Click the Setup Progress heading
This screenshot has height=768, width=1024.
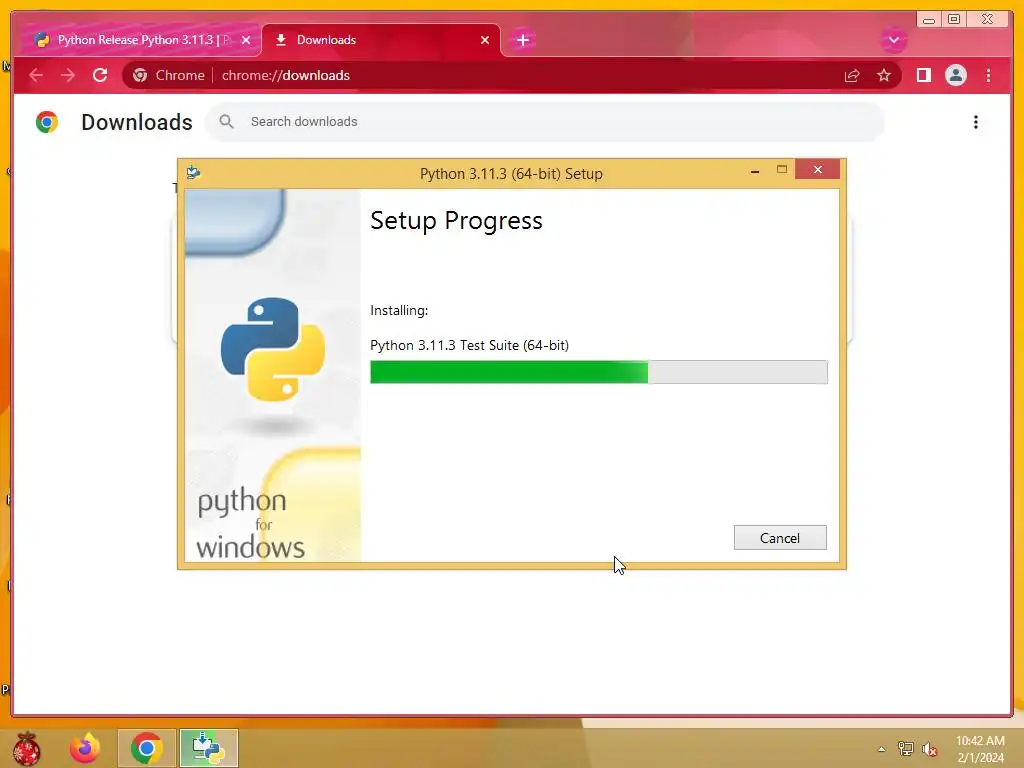coord(456,221)
